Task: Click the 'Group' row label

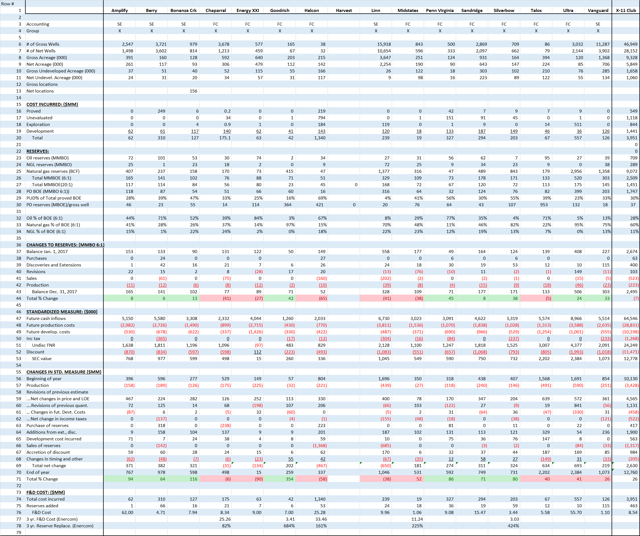Action: tap(33, 31)
